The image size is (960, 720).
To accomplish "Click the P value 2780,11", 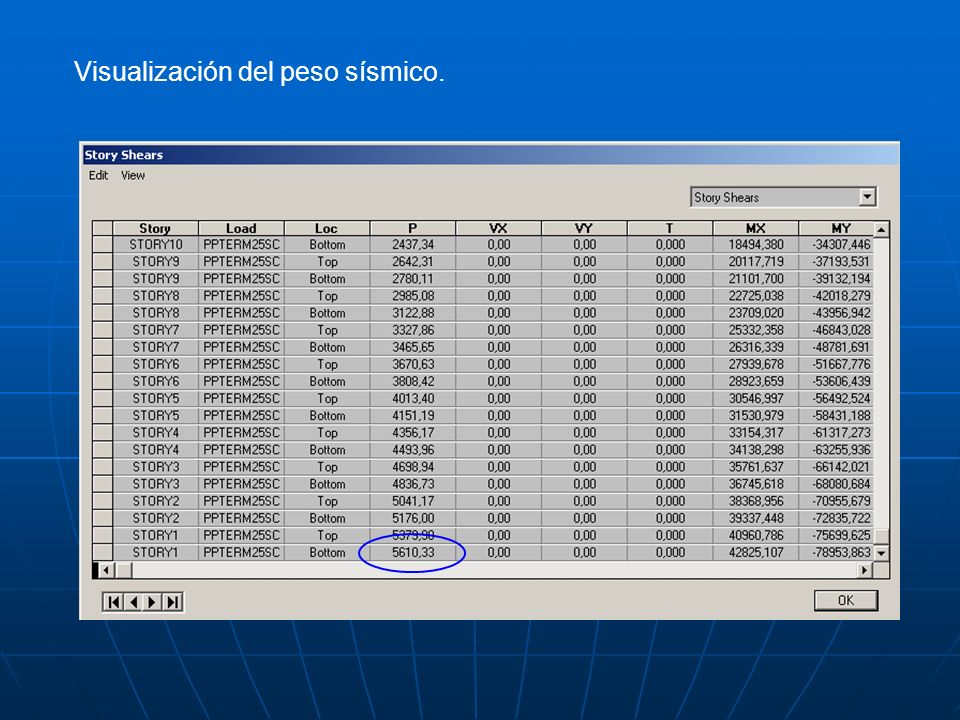I will pyautogui.click(x=413, y=279).
